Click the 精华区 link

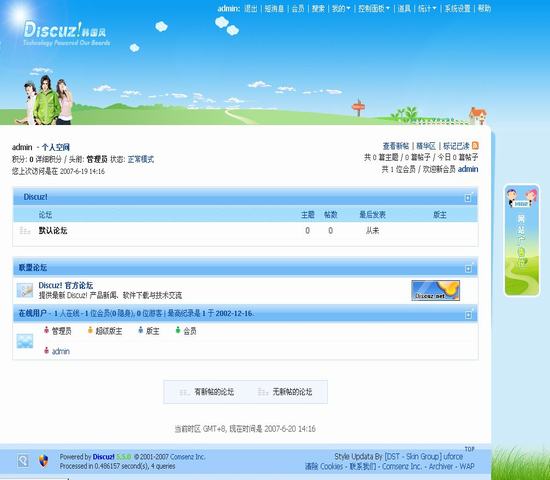[x=425, y=146]
